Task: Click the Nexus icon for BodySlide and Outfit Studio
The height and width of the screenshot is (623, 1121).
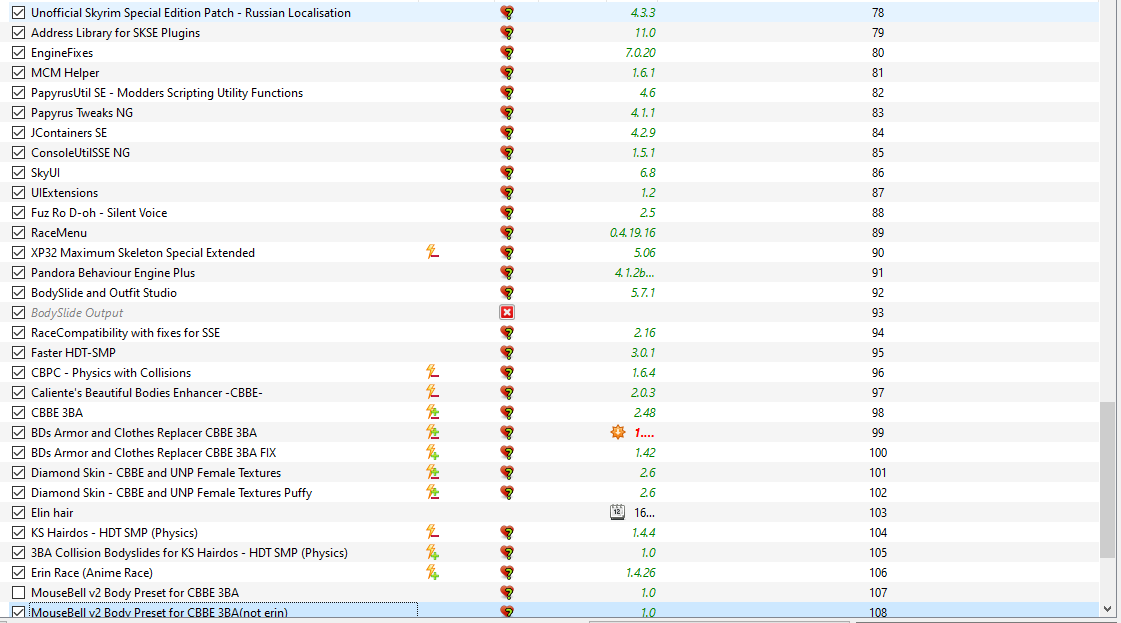Action: coord(507,293)
